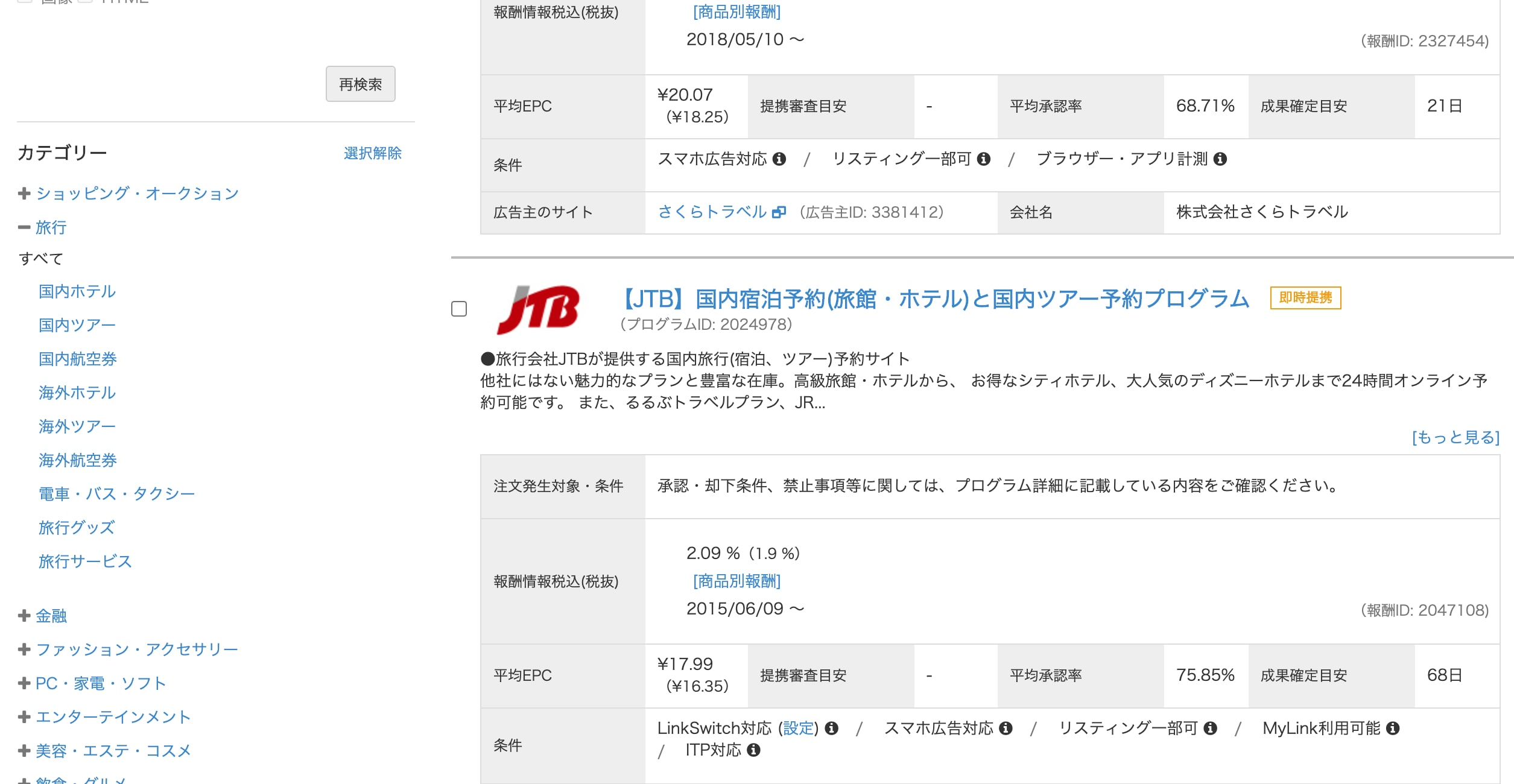1514x784 pixels.
Task: Click もっと見る to expand description
Action: click(1455, 437)
